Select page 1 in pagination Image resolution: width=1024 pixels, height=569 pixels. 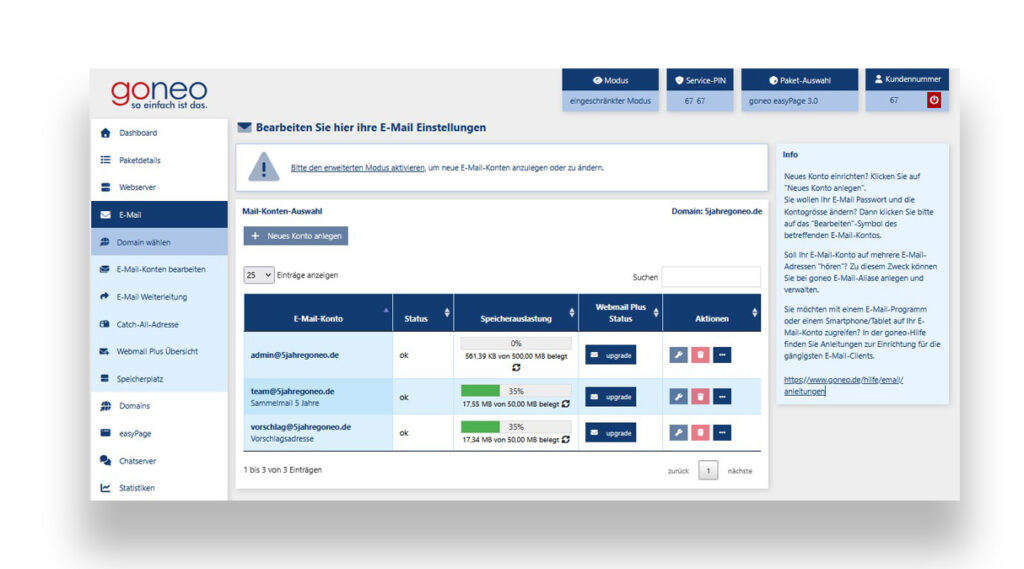(x=708, y=470)
